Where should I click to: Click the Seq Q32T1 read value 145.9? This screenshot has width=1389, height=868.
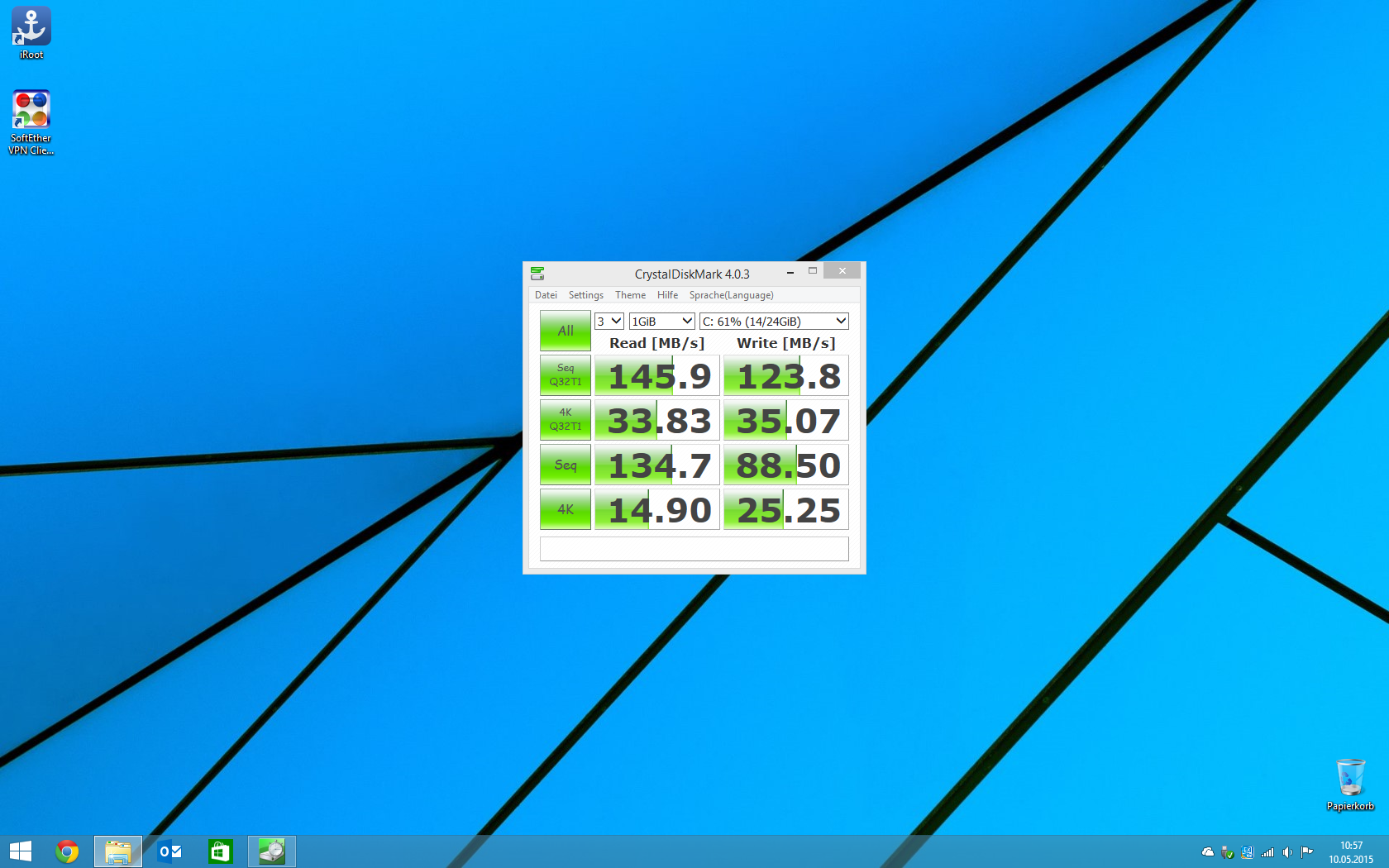[657, 376]
